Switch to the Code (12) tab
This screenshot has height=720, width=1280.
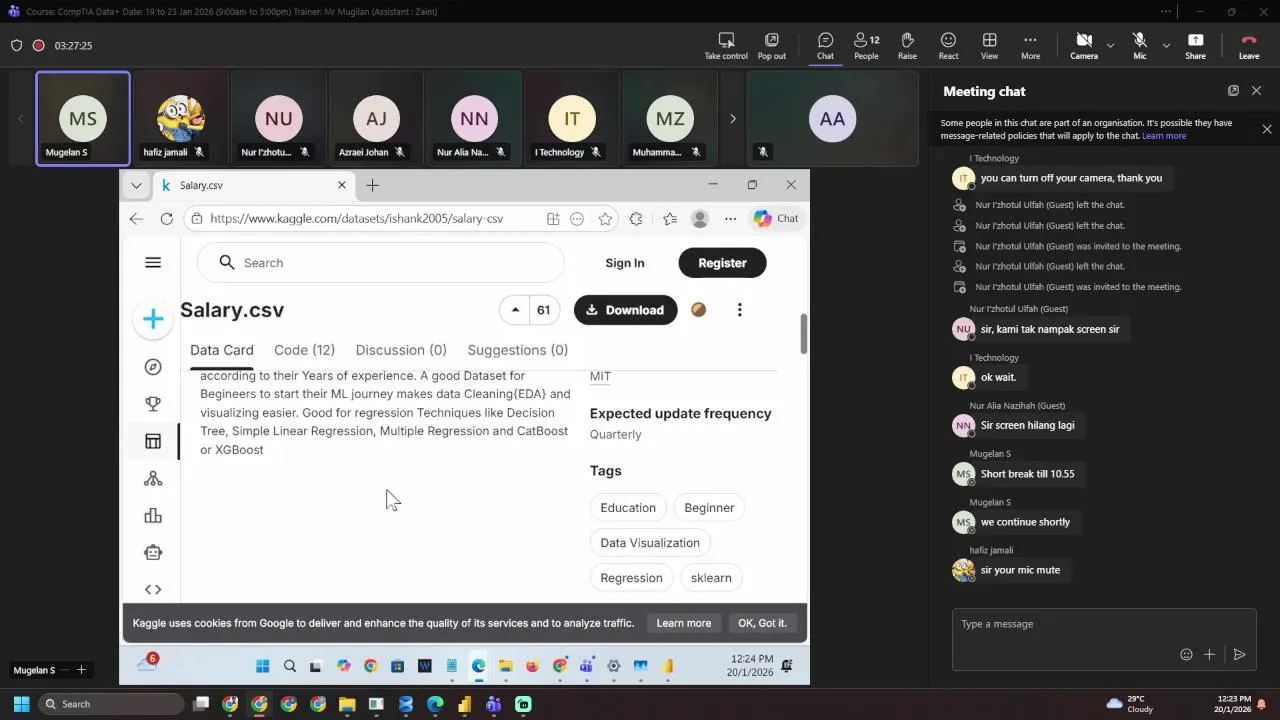pos(304,350)
